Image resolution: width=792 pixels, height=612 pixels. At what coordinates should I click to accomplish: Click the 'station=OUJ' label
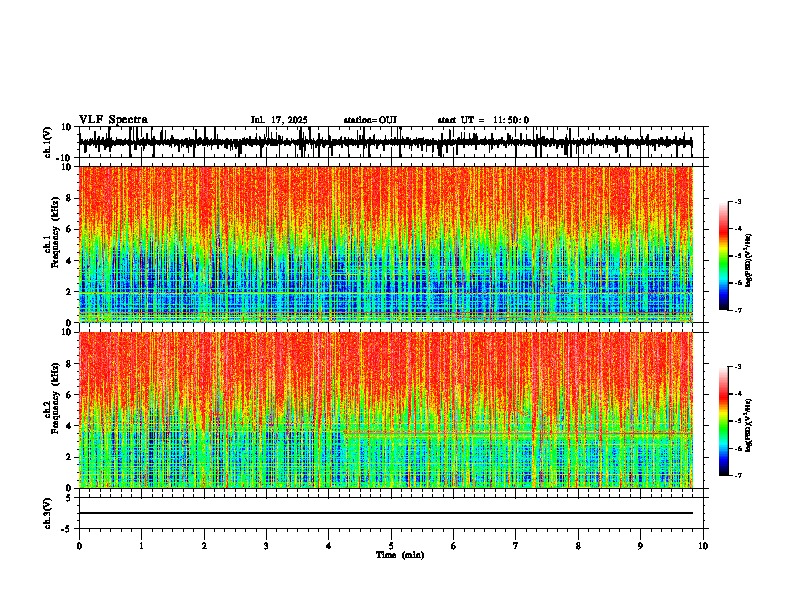click(x=370, y=120)
